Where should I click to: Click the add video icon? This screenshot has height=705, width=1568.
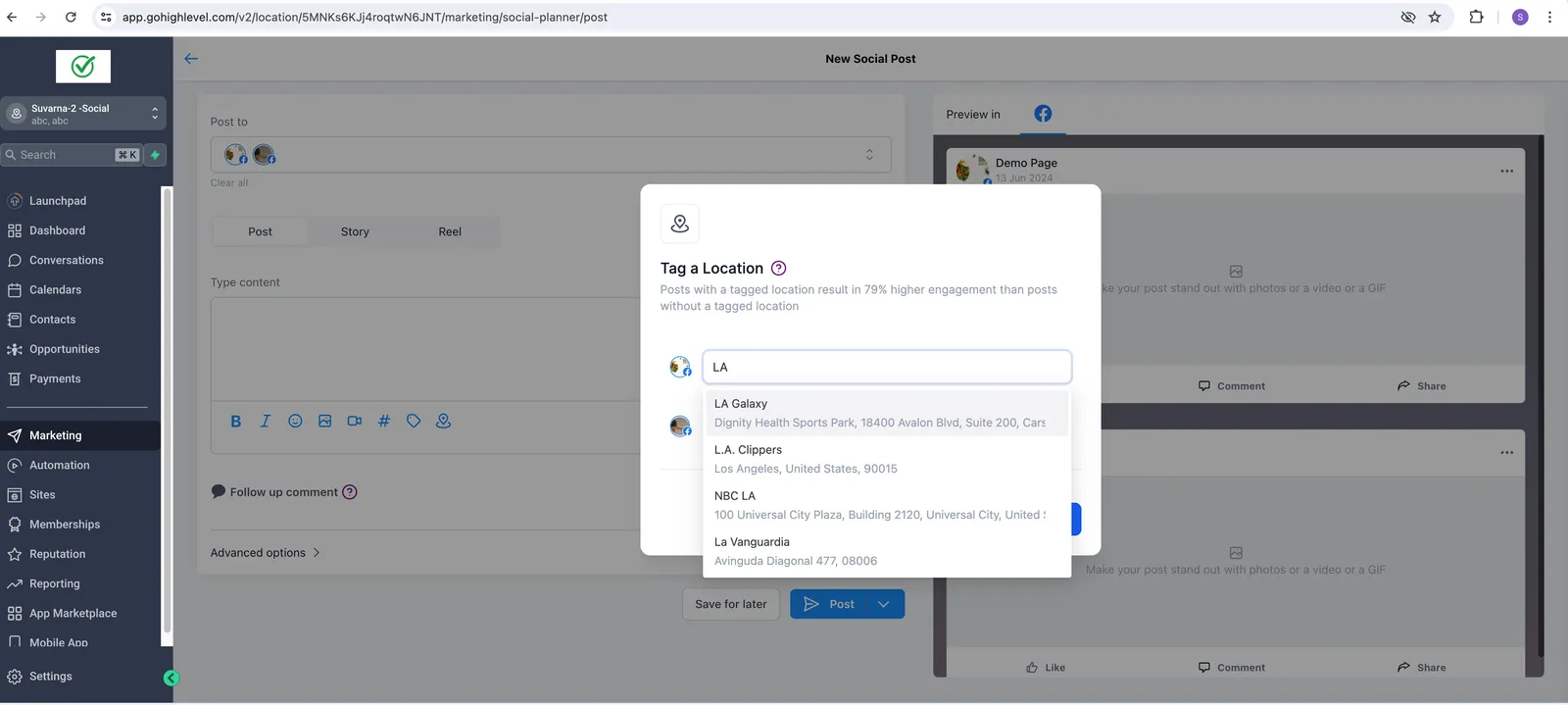tap(355, 421)
